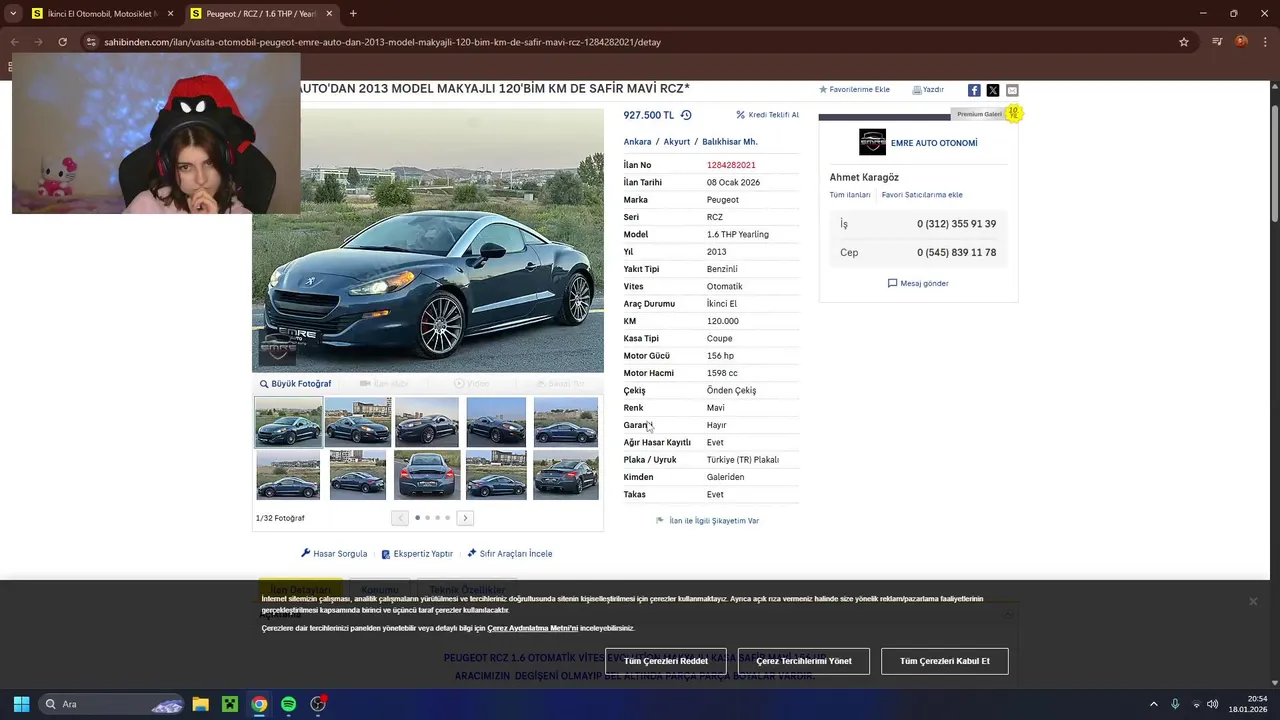Select first car thumbnail in gallery

pyautogui.click(x=288, y=422)
